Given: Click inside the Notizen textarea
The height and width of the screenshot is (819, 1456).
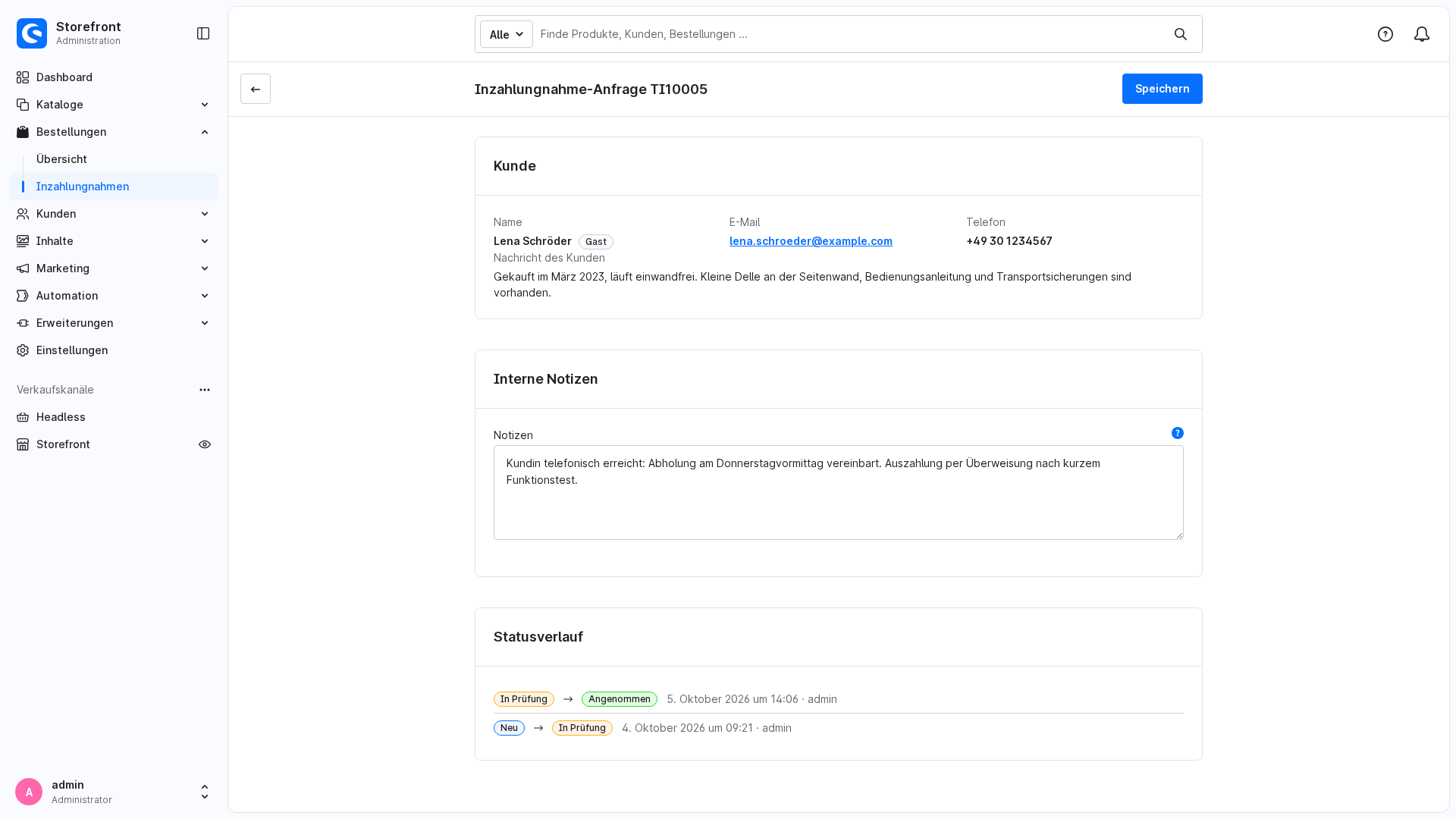Looking at the screenshot, I should click(x=839, y=493).
